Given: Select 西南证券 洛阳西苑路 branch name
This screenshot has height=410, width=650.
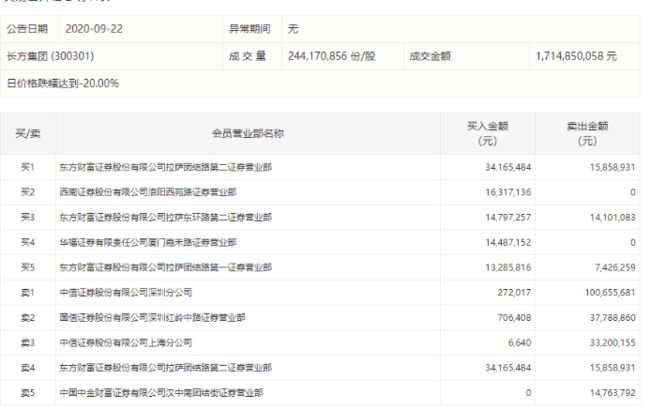Looking at the screenshot, I should click(x=148, y=192).
